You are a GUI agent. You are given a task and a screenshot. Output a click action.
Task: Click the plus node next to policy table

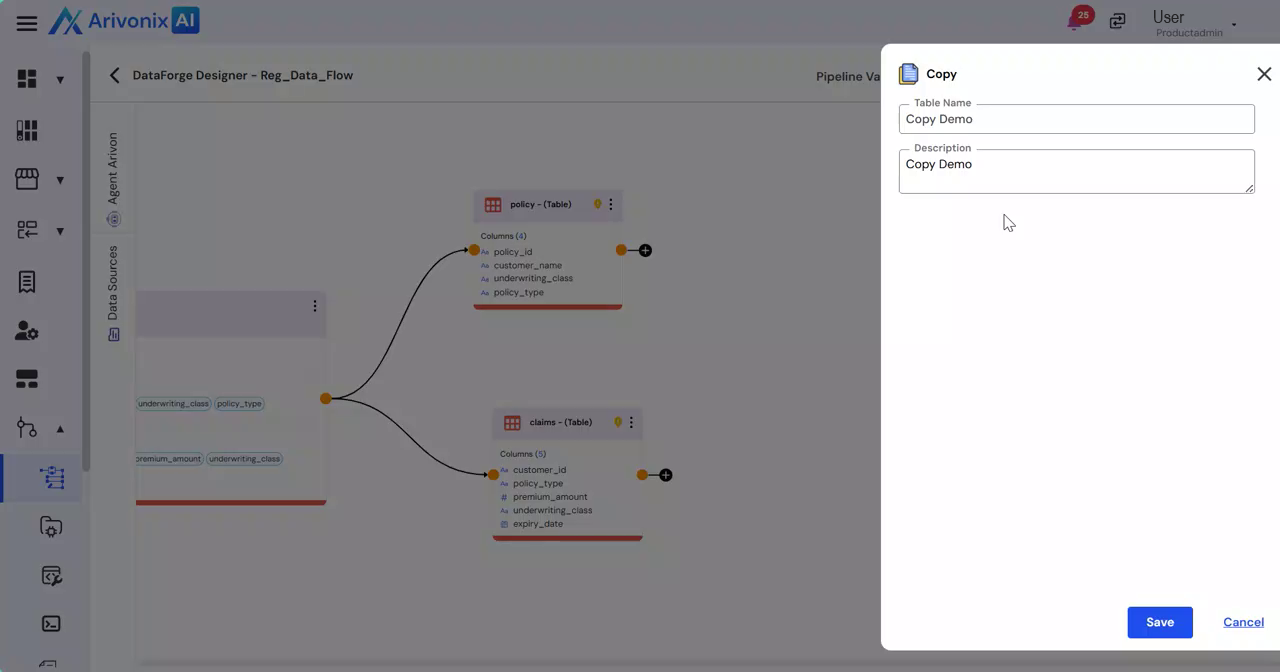pos(645,250)
